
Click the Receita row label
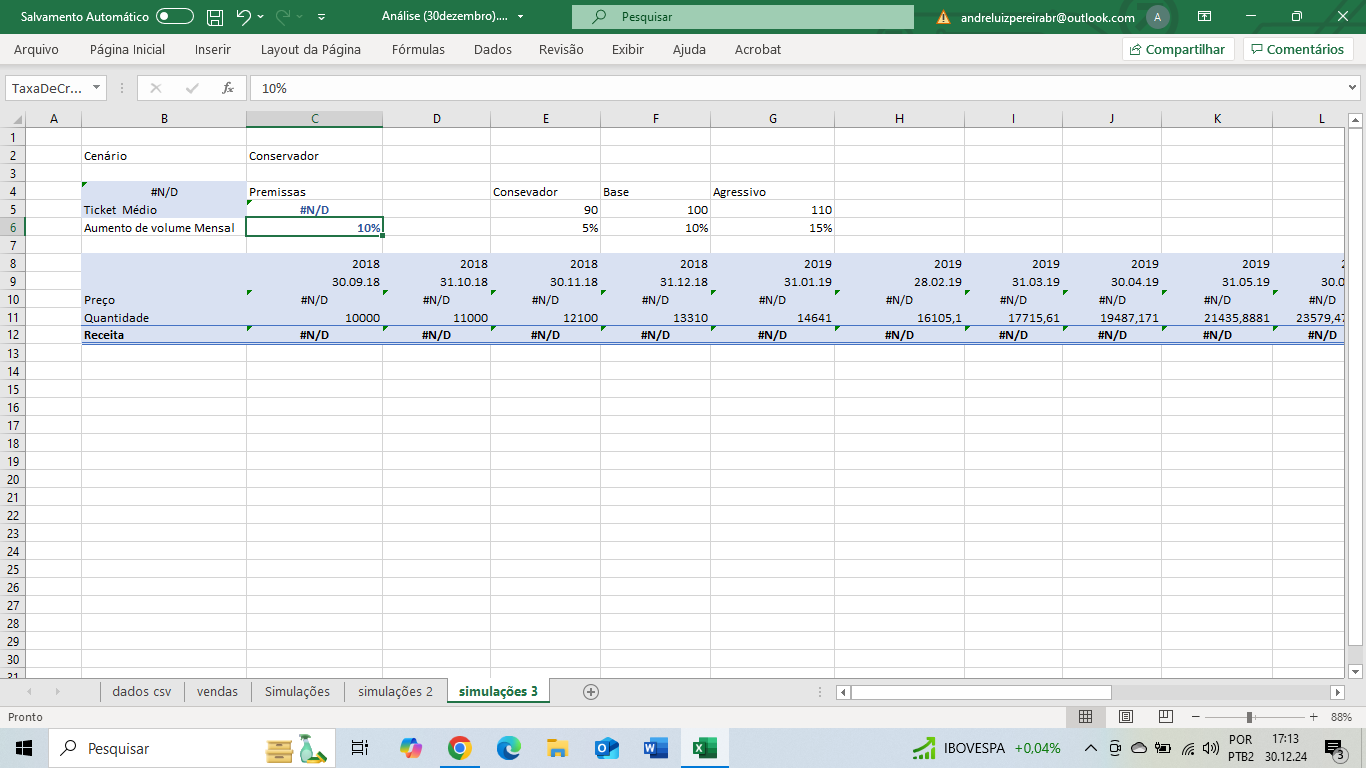click(164, 335)
